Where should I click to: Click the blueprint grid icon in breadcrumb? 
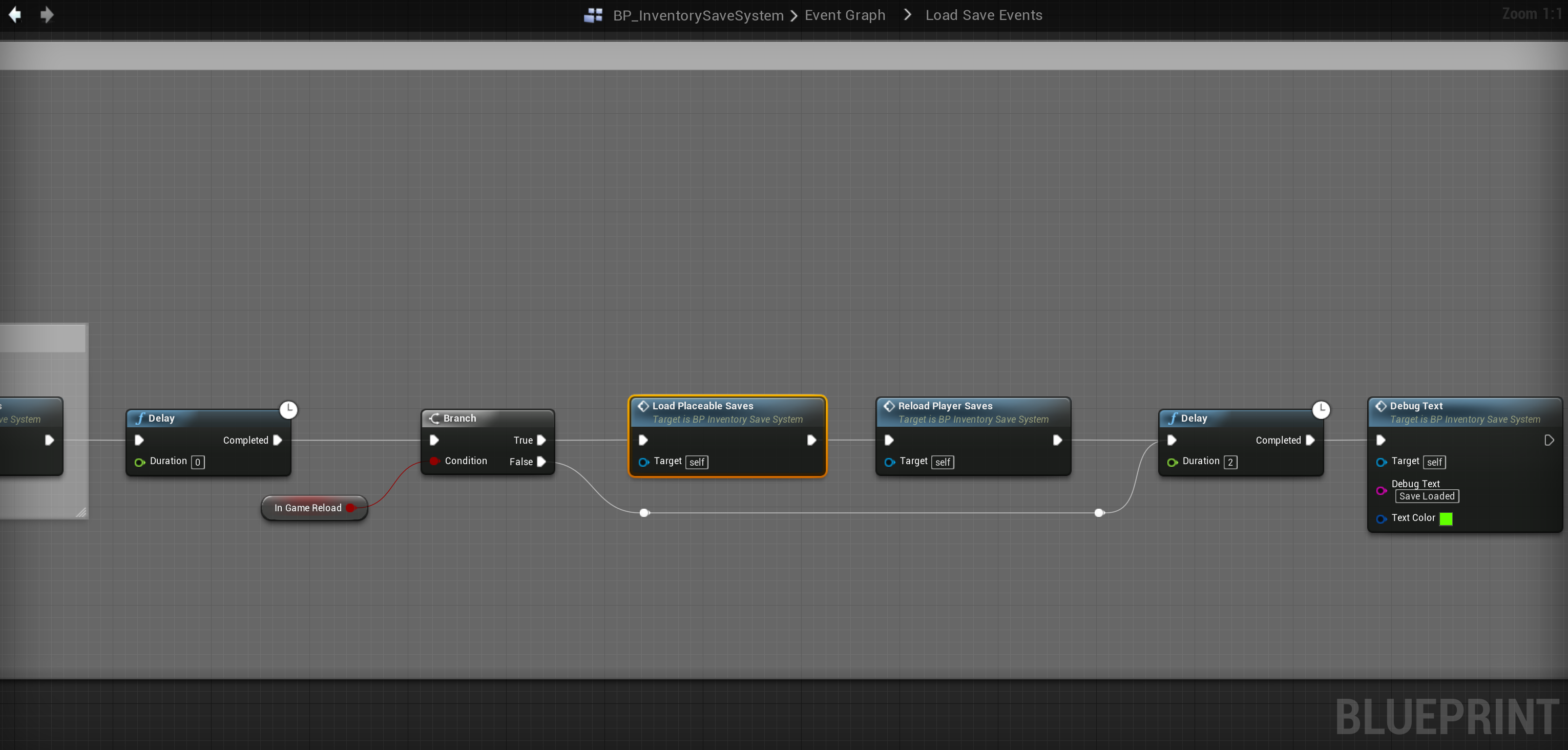593,15
